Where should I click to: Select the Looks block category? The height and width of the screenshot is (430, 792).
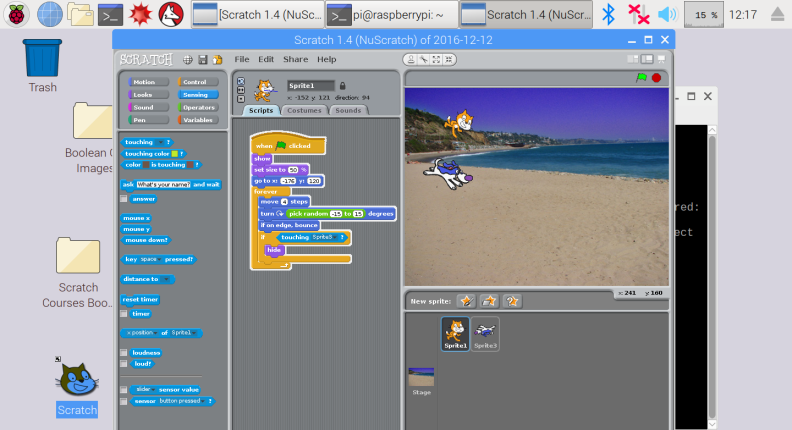(x=148, y=94)
